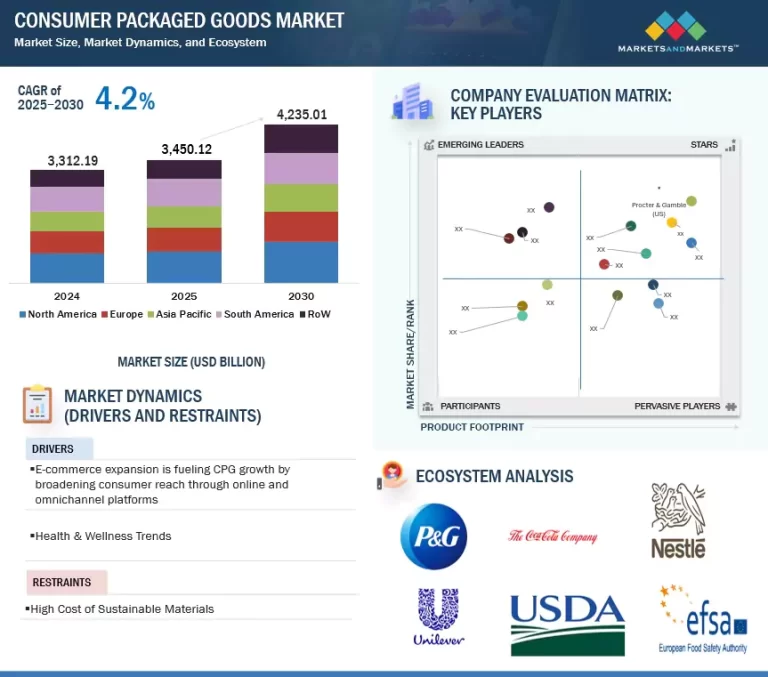The height and width of the screenshot is (677, 768).
Task: Click High Cost of Sustainable Materials text
Action: (x=122, y=608)
